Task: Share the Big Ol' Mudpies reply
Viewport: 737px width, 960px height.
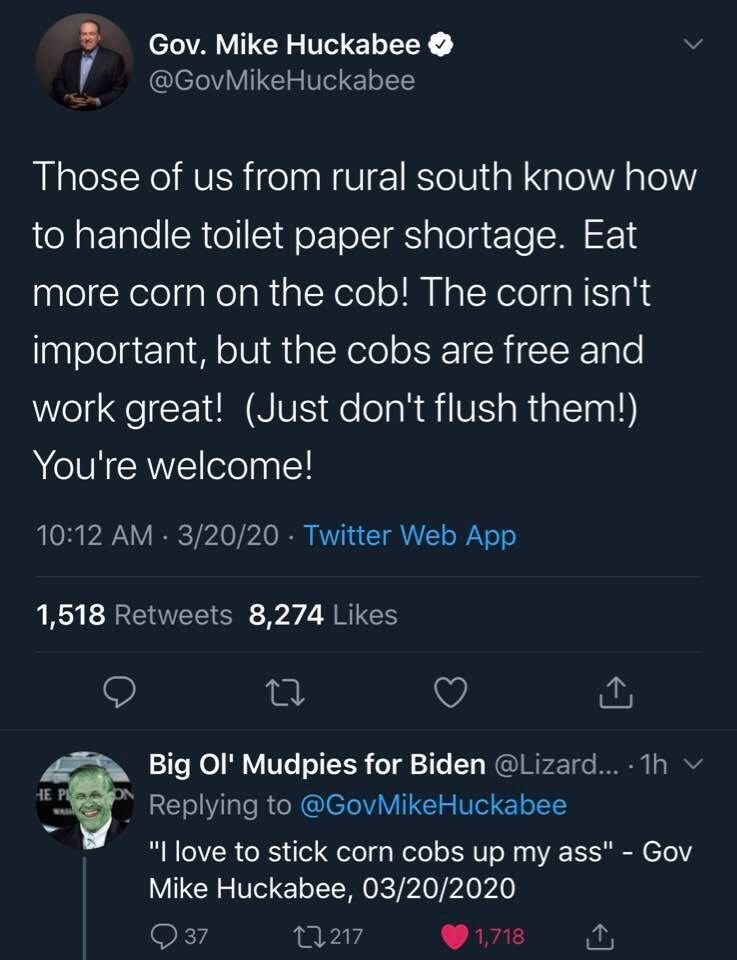Action: (596, 936)
